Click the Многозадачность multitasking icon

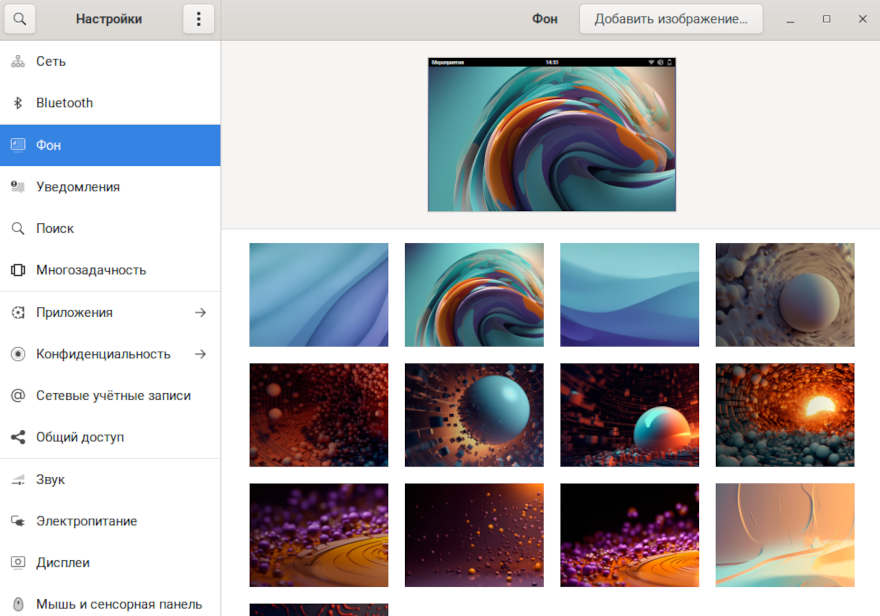point(17,270)
